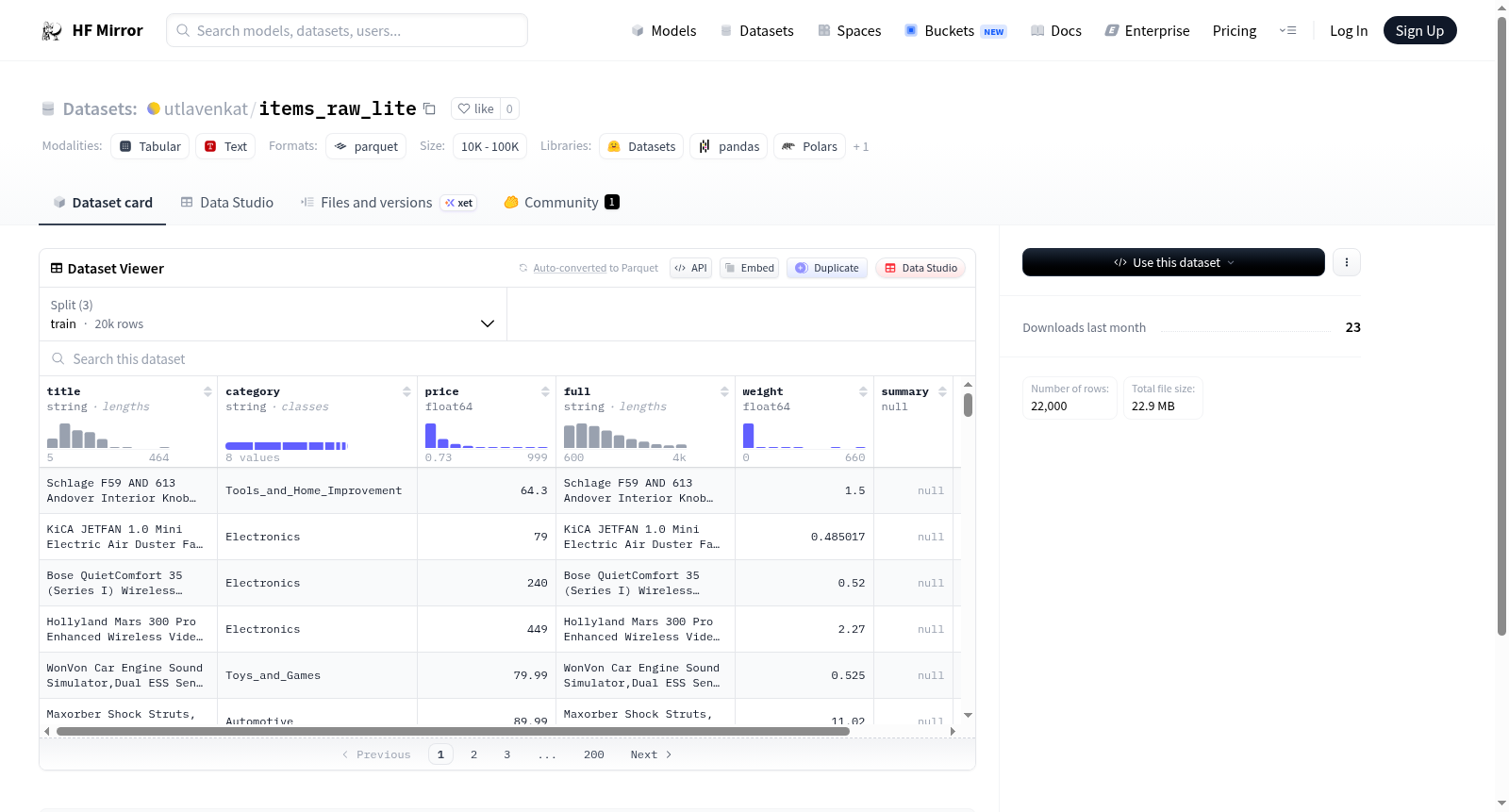
Task: Click the search magnifier in the viewer
Action: tap(58, 358)
